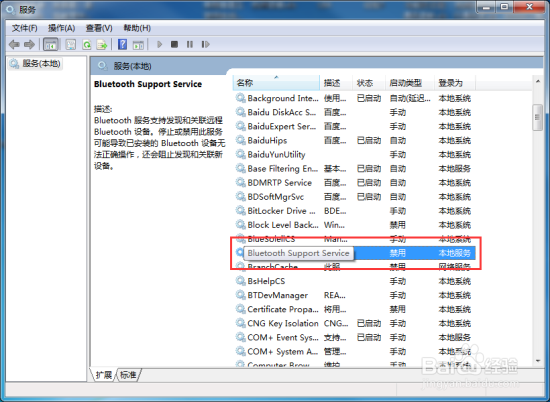
Task: Click the gear icon beside Certificate Propagation
Action: pos(240,309)
